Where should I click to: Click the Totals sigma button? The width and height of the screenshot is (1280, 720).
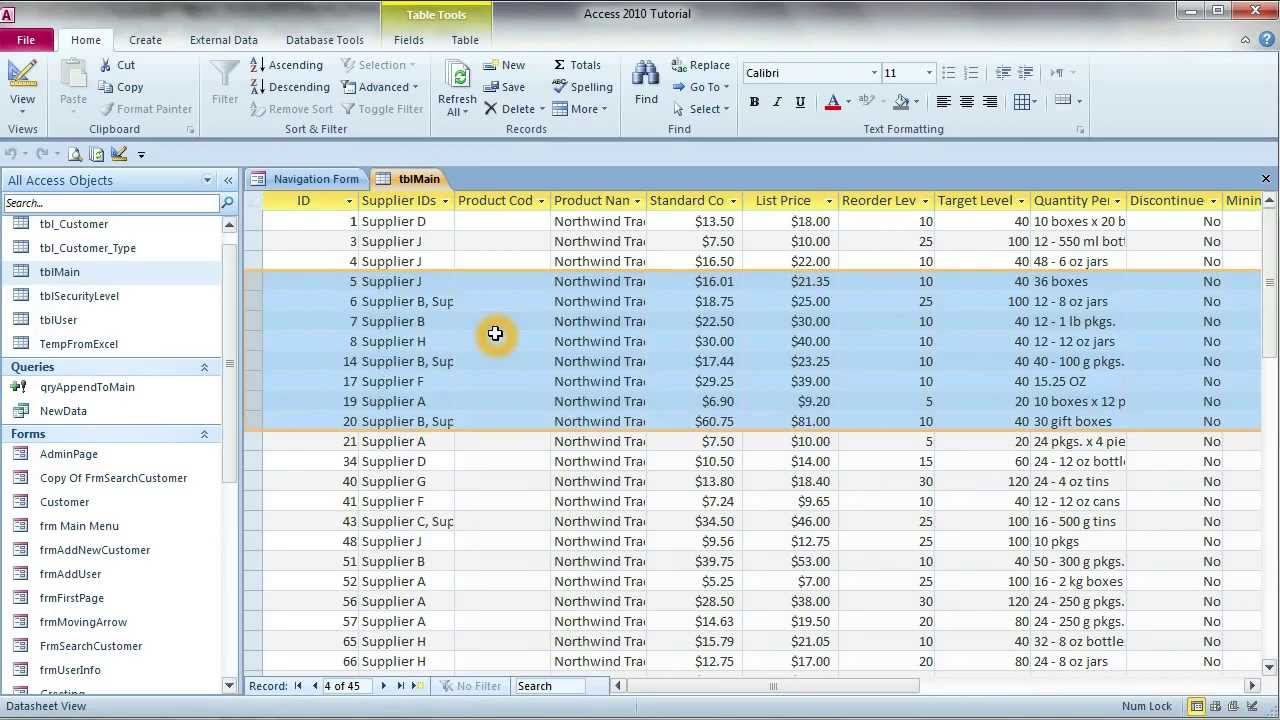(577, 65)
